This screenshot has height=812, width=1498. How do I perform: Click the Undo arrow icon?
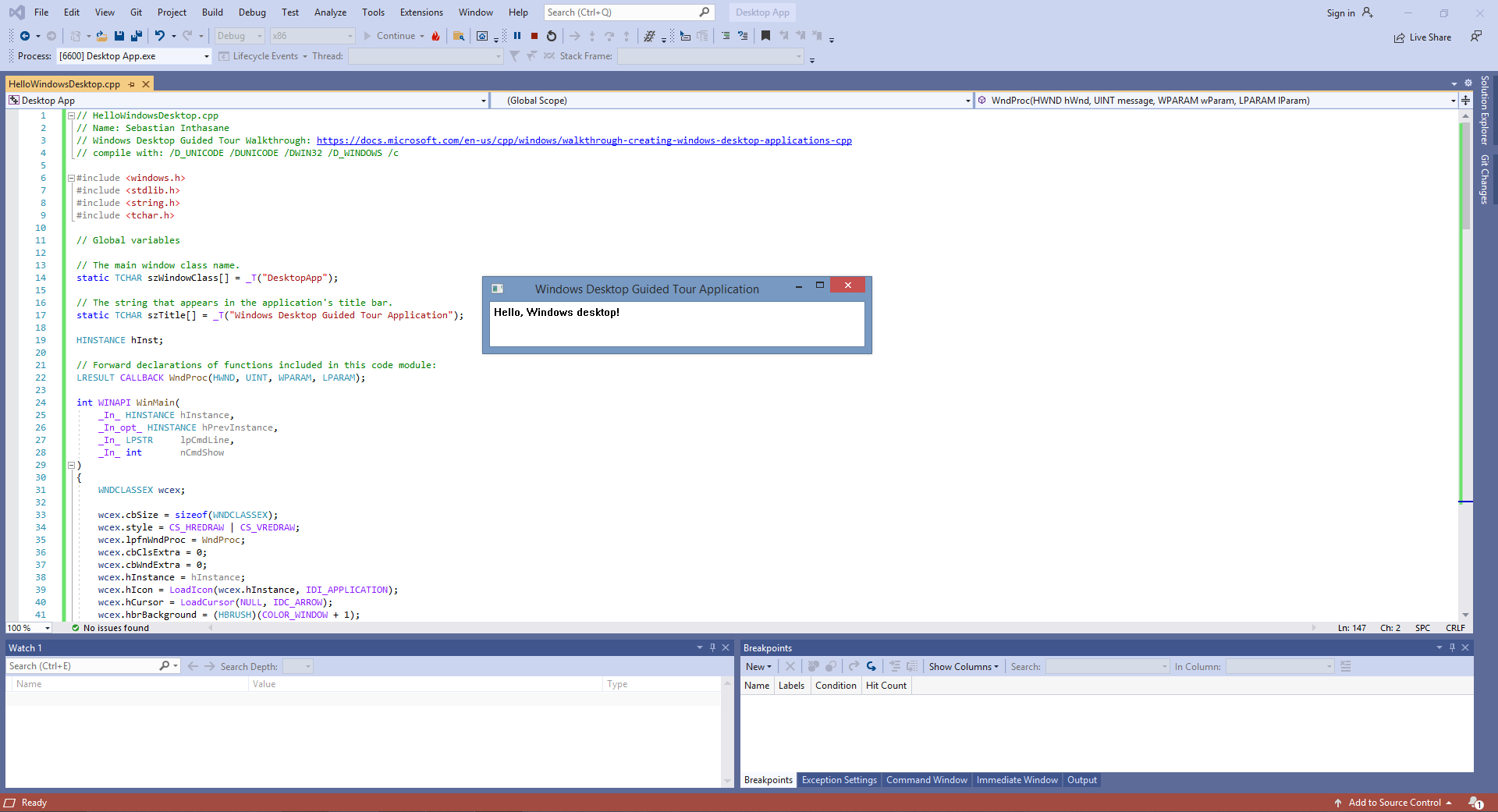click(160, 36)
